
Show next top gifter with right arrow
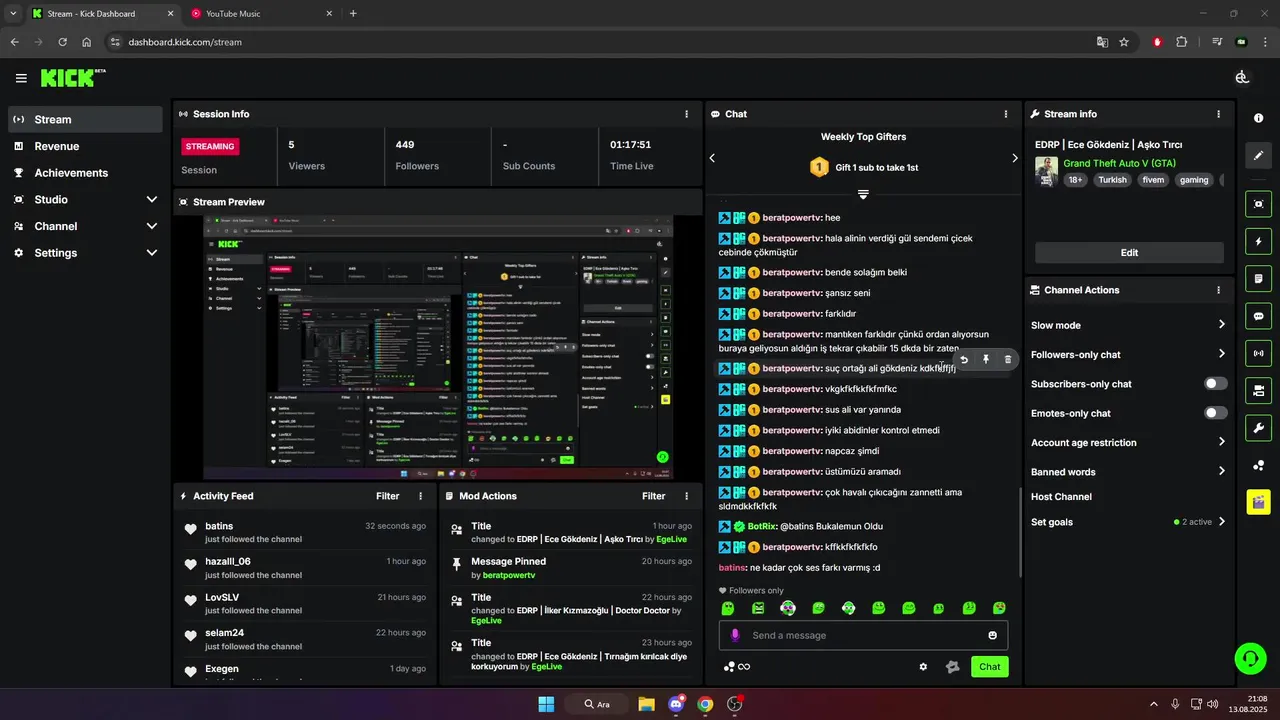click(x=1014, y=158)
